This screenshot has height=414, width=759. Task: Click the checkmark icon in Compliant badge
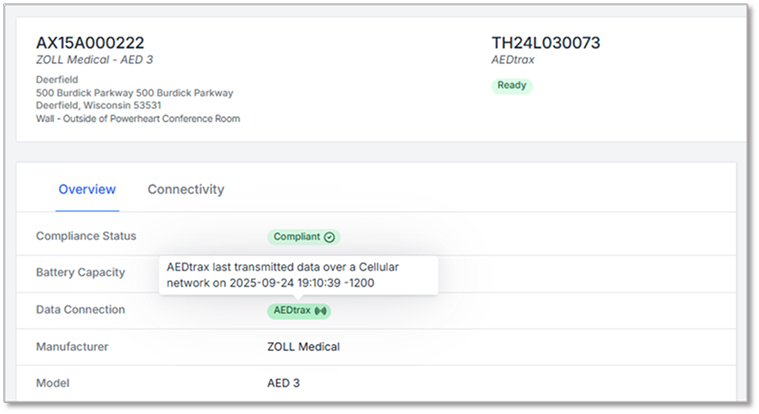331,237
